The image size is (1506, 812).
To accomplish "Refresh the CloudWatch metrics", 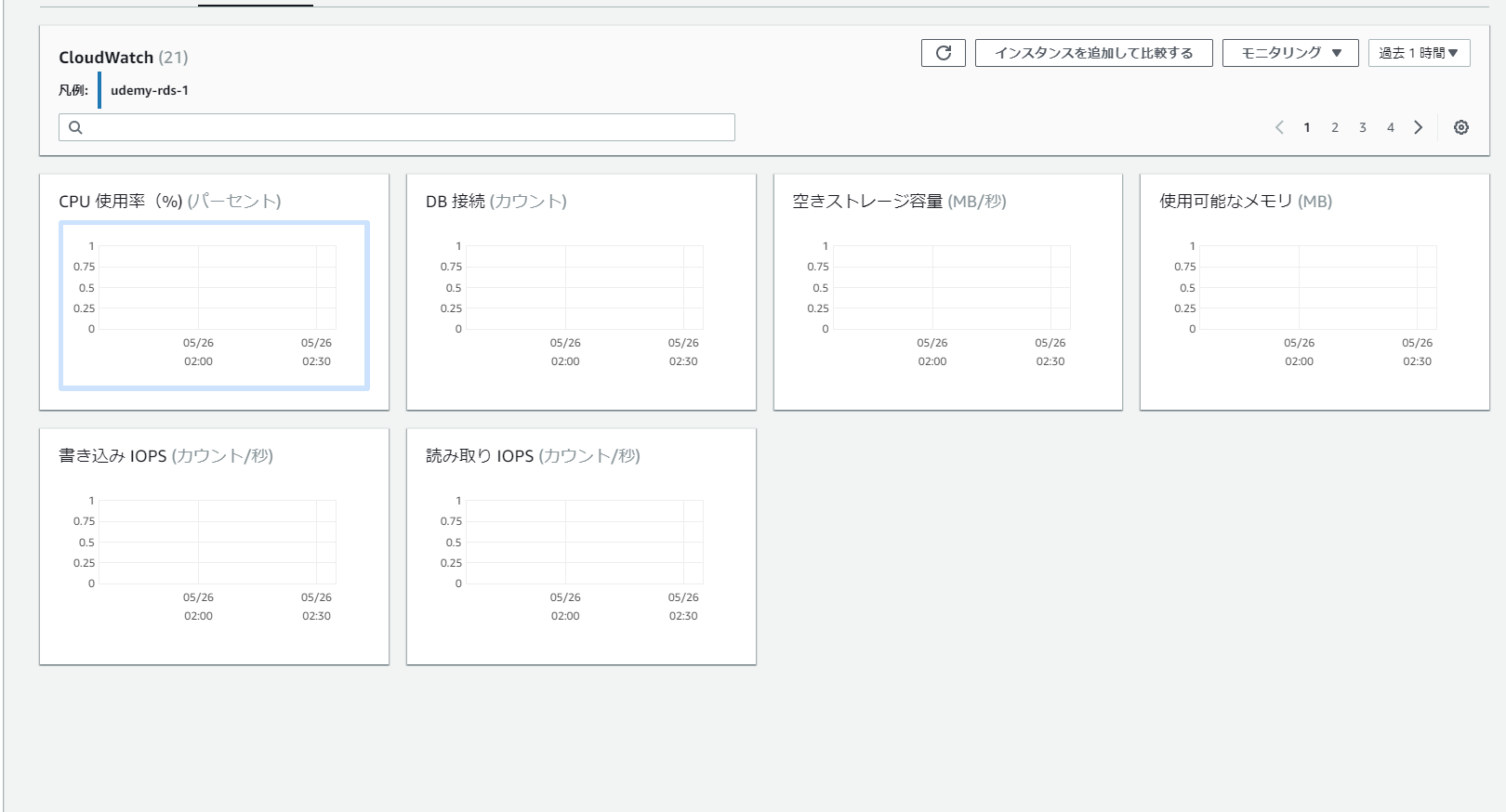I will [943, 53].
